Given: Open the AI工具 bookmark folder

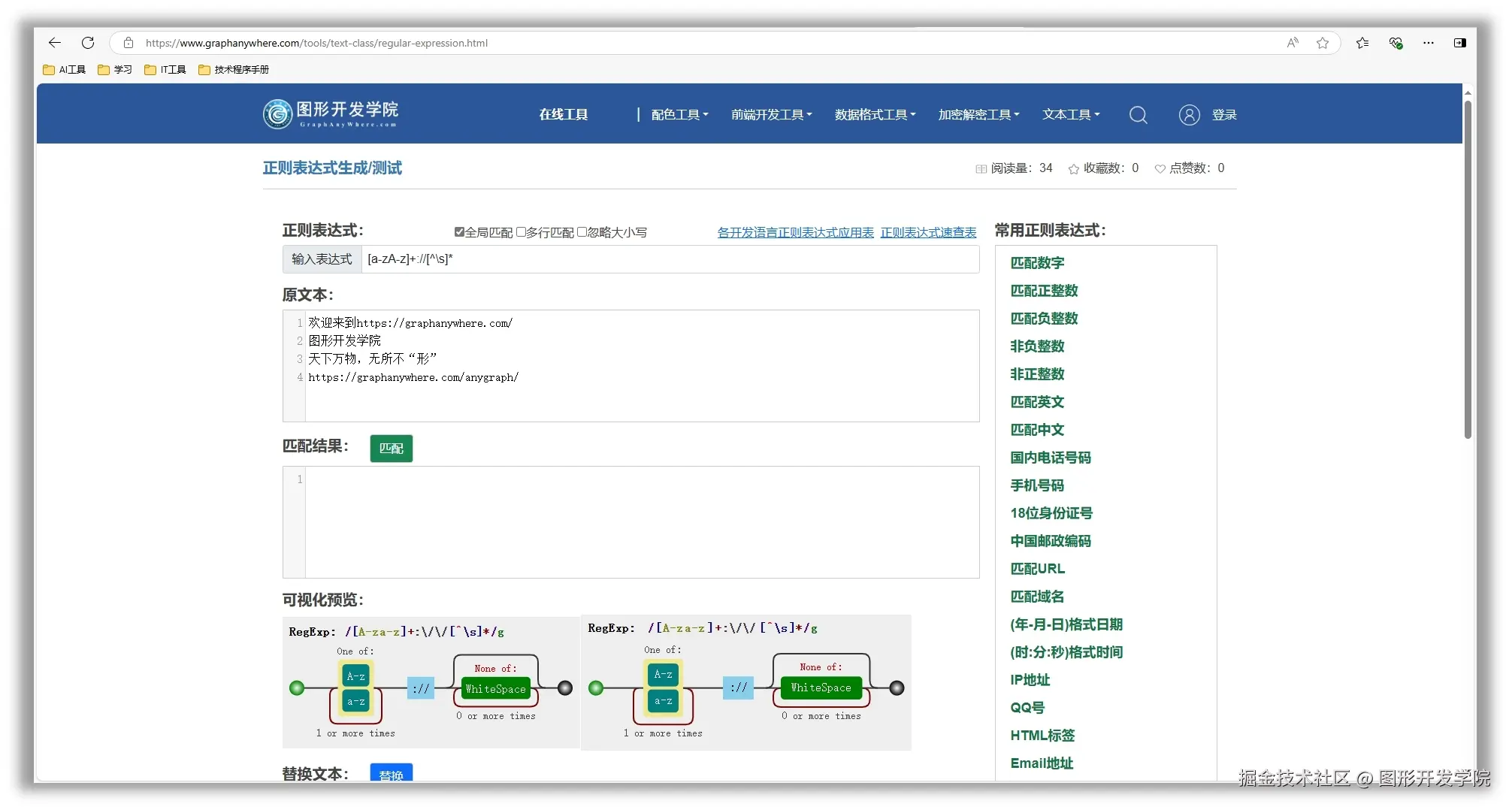Looking at the screenshot, I should tap(65, 70).
